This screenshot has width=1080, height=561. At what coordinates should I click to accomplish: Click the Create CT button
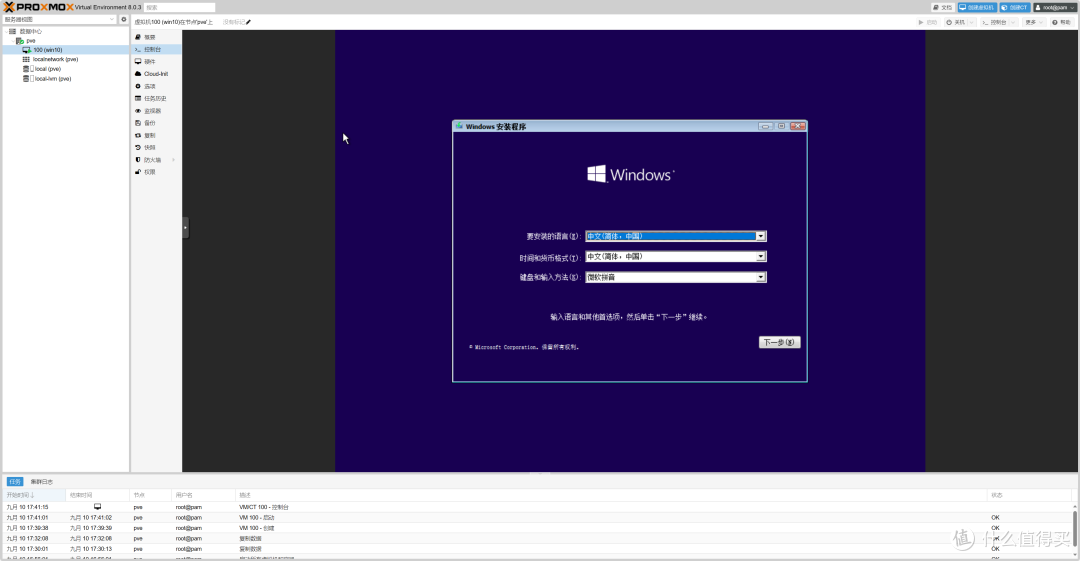[x=1015, y=8]
